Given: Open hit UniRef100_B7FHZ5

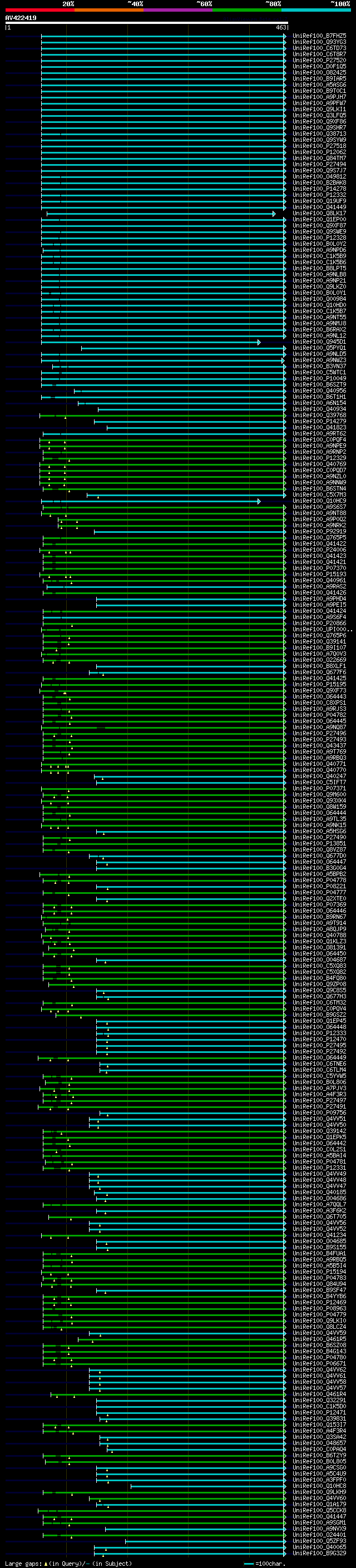Looking at the screenshot, I should [319, 36].
